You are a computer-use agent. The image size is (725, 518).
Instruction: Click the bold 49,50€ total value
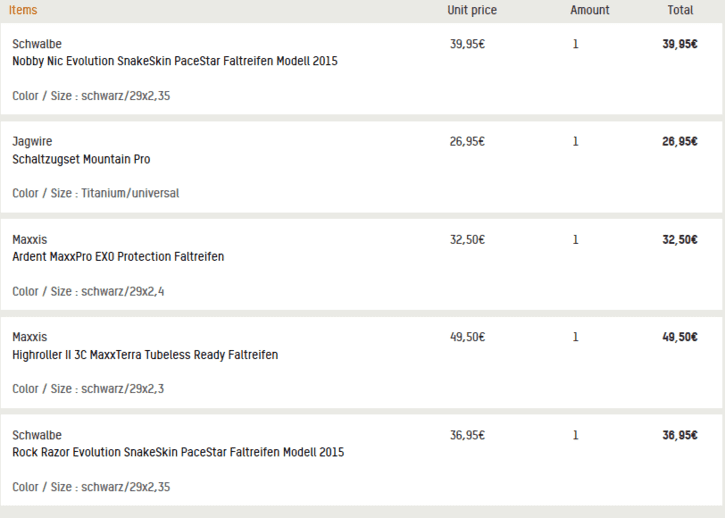[x=680, y=337]
